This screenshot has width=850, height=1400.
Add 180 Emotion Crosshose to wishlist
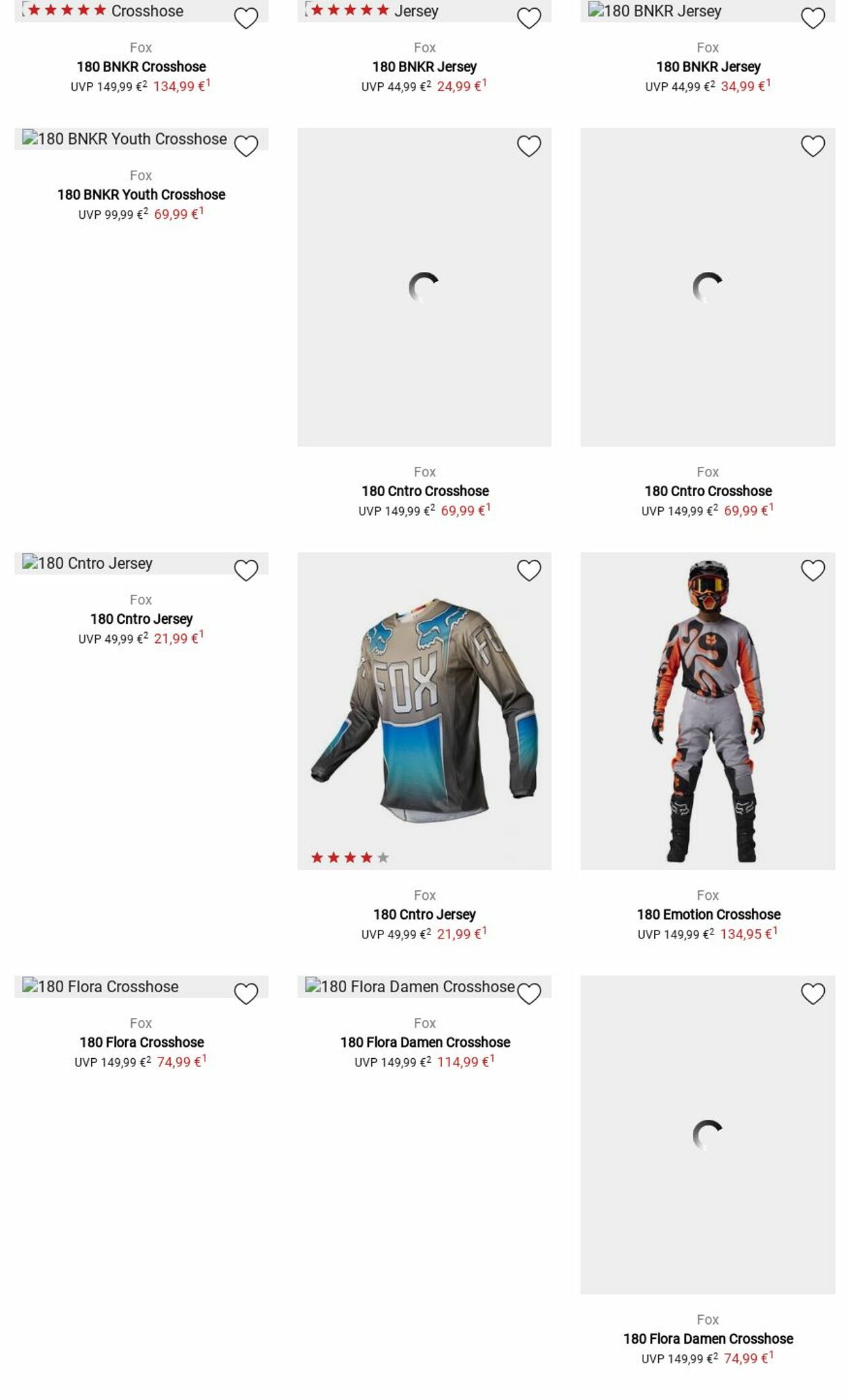pos(813,570)
